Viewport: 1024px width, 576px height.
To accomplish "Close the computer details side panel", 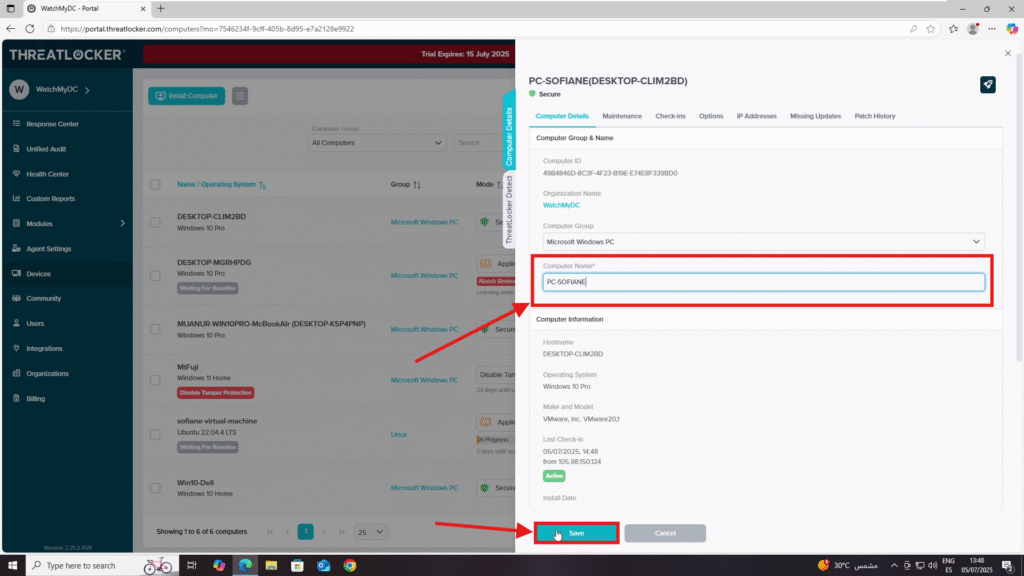I will pyautogui.click(x=1008, y=54).
